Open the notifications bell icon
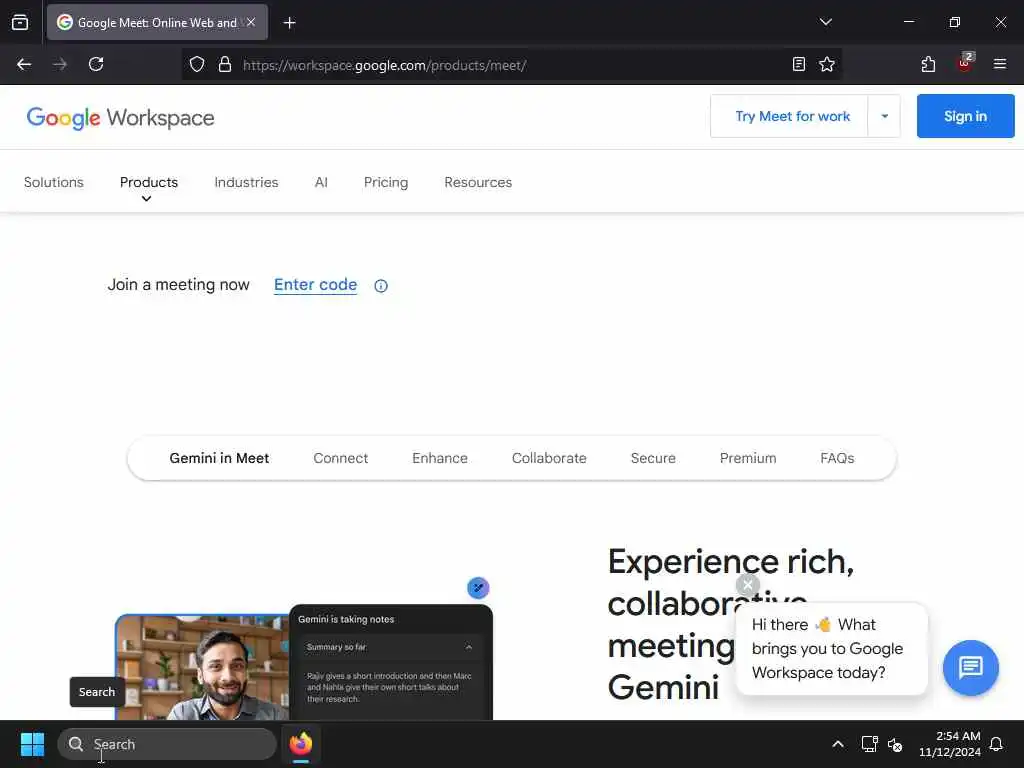 996,744
